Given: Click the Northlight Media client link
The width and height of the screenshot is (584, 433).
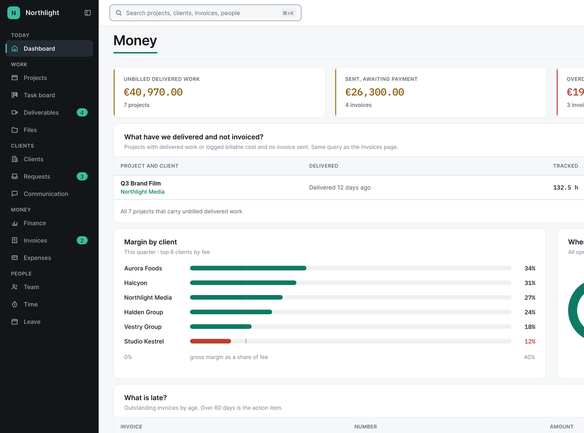Looking at the screenshot, I should pos(142,192).
